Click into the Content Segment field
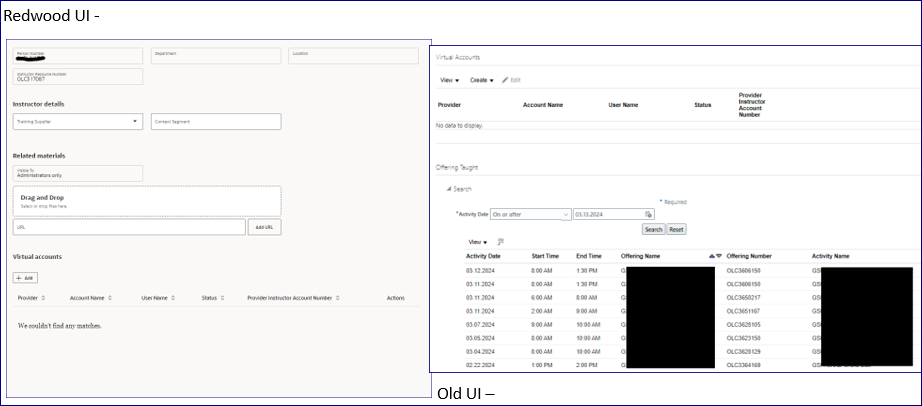The height and width of the screenshot is (406, 922). click(x=216, y=122)
